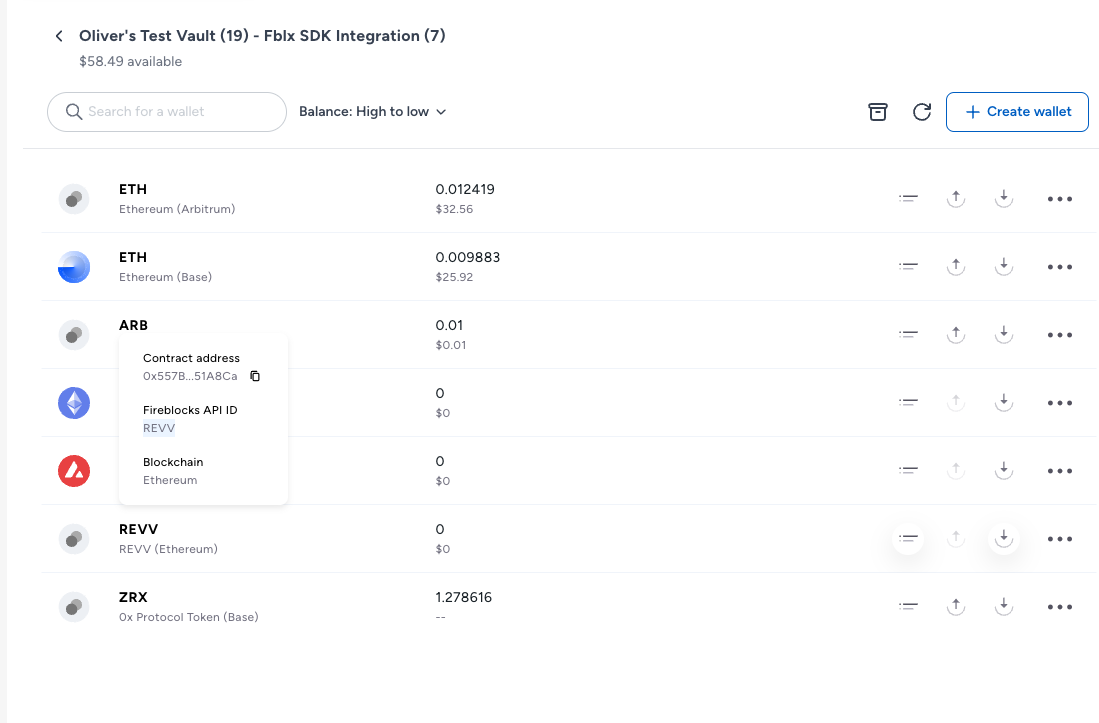
Task: Open more options for the ARB wallet
Action: pyautogui.click(x=1060, y=335)
